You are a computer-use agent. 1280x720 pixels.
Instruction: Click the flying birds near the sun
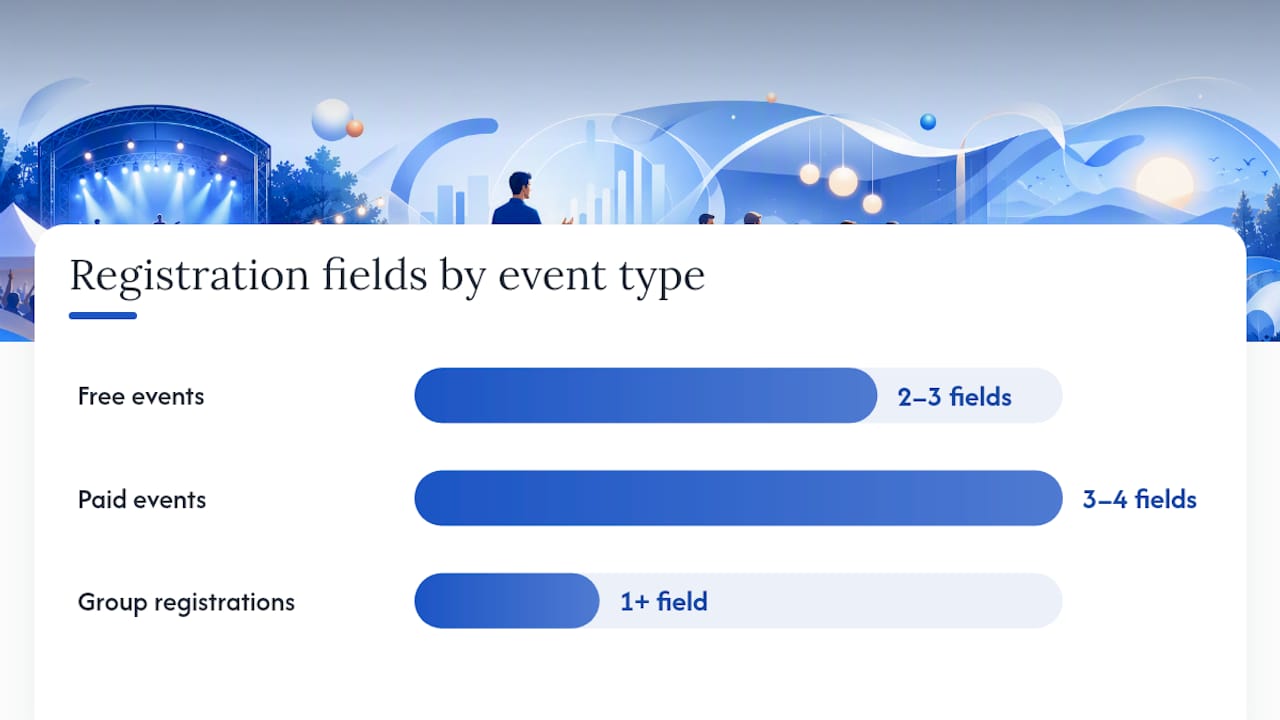[1231, 160]
